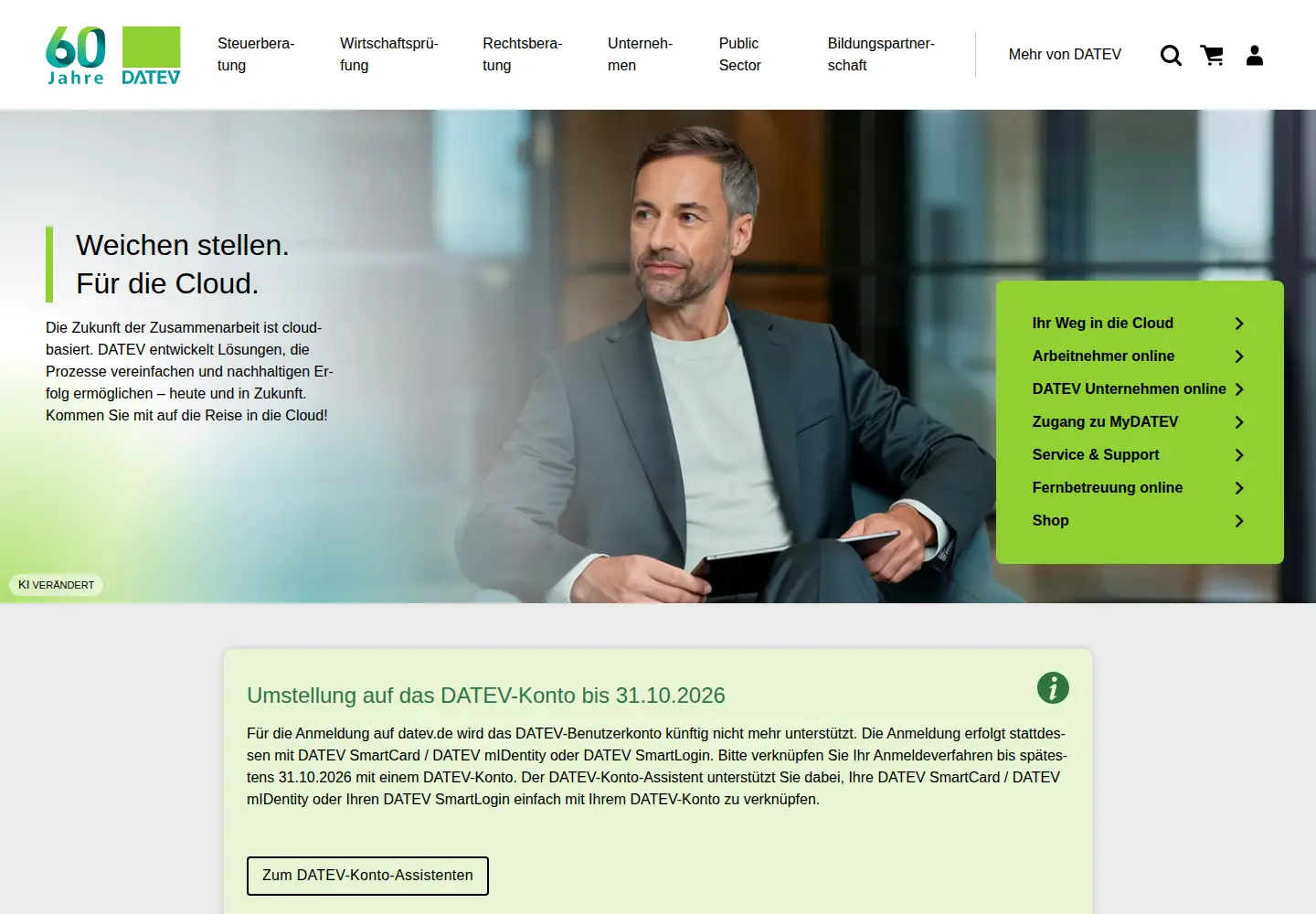
Task: Open the user account login icon
Action: tap(1255, 56)
